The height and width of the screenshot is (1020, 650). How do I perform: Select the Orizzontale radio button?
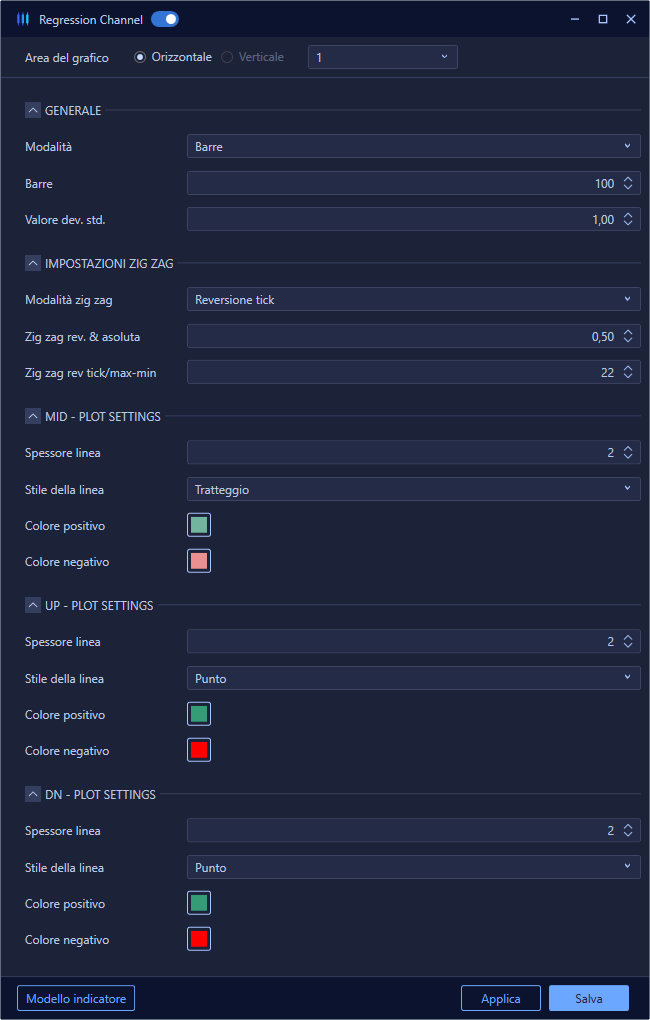point(140,57)
